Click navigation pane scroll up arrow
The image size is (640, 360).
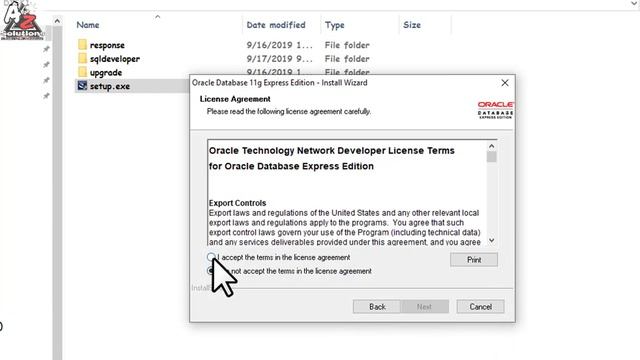click(x=57, y=20)
